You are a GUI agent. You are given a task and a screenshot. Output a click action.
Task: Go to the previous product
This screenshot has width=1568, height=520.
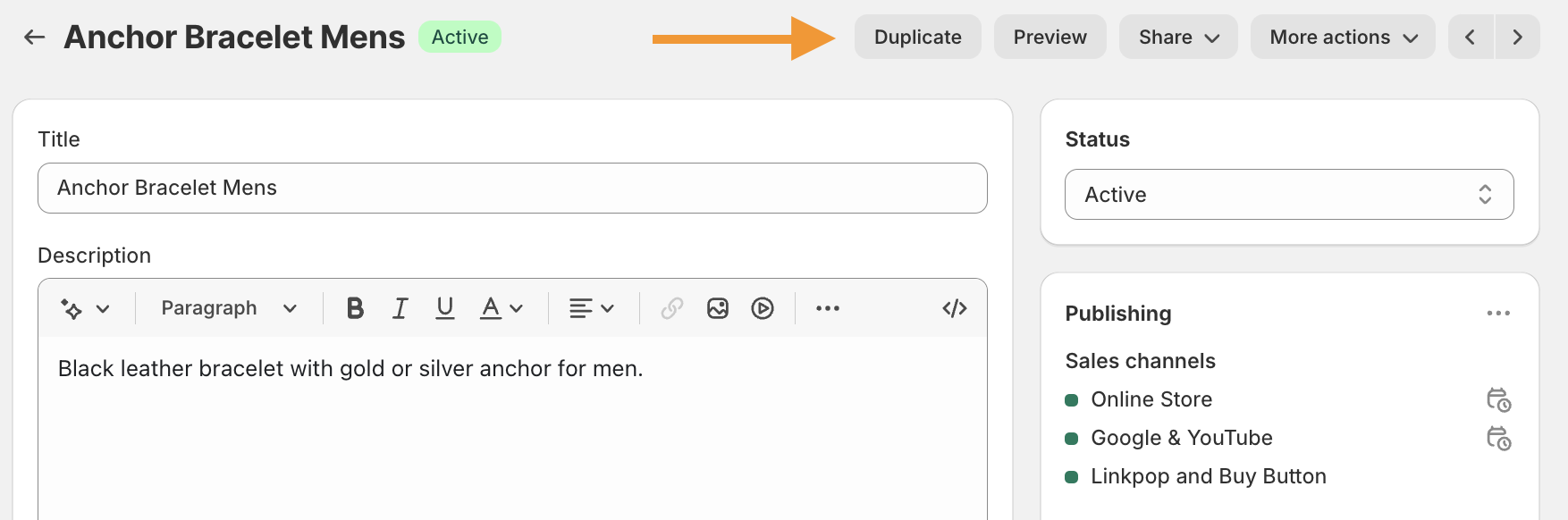point(1471,37)
